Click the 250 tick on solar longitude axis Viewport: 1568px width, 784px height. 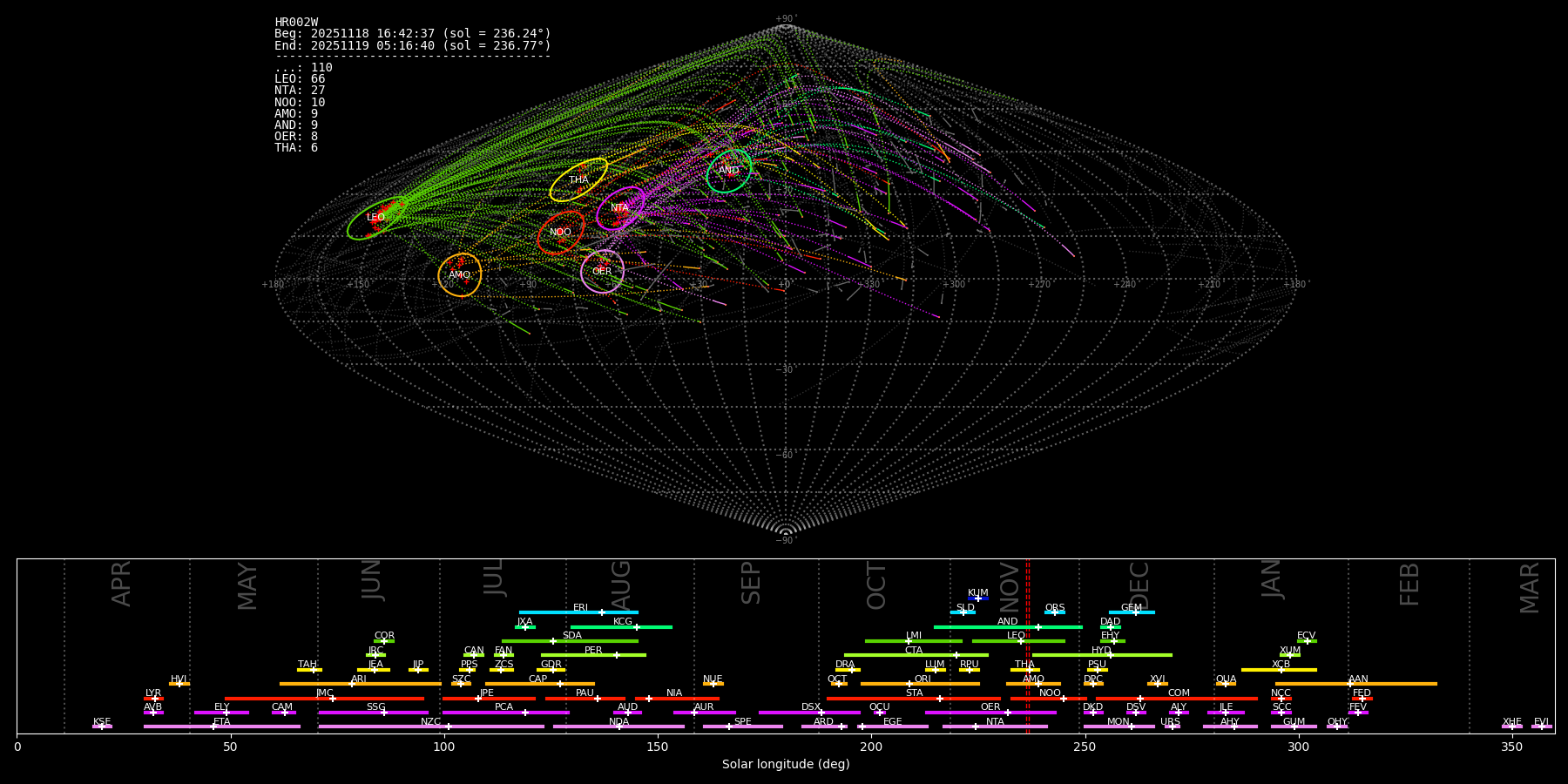pos(1085,747)
